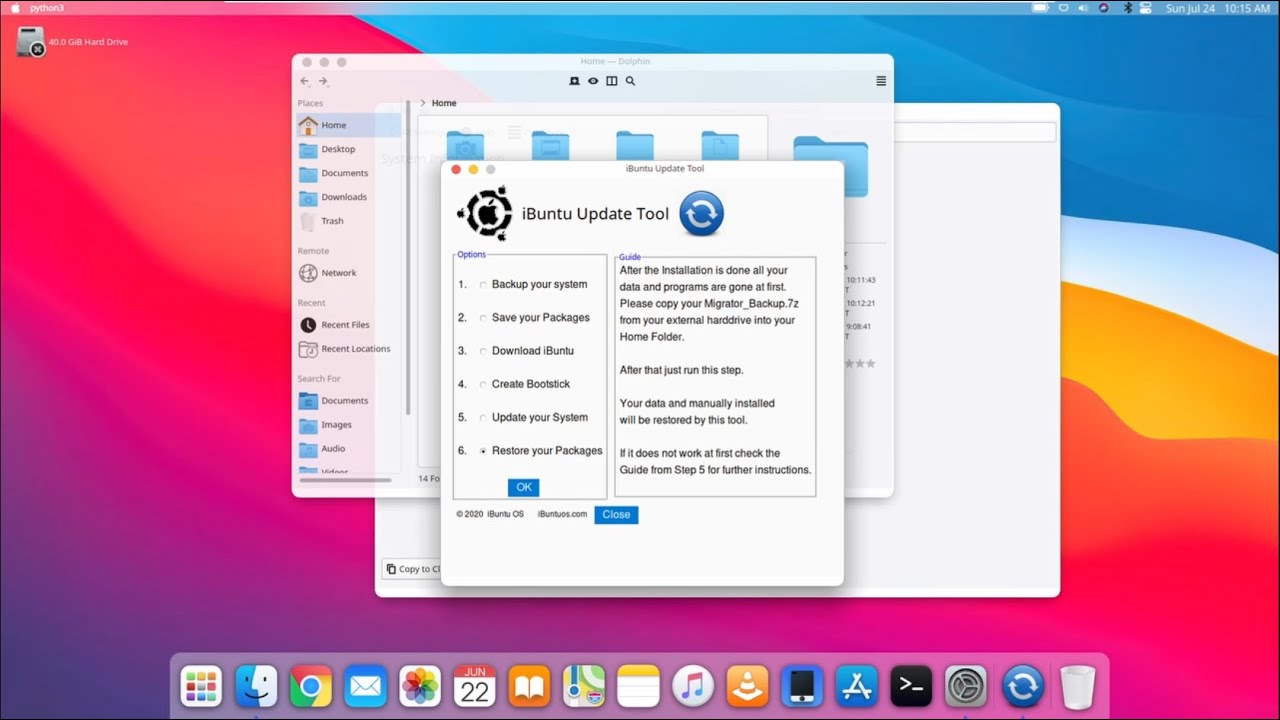Open Launchpad from the dock
Screen dimensions: 1280x720
[201, 686]
